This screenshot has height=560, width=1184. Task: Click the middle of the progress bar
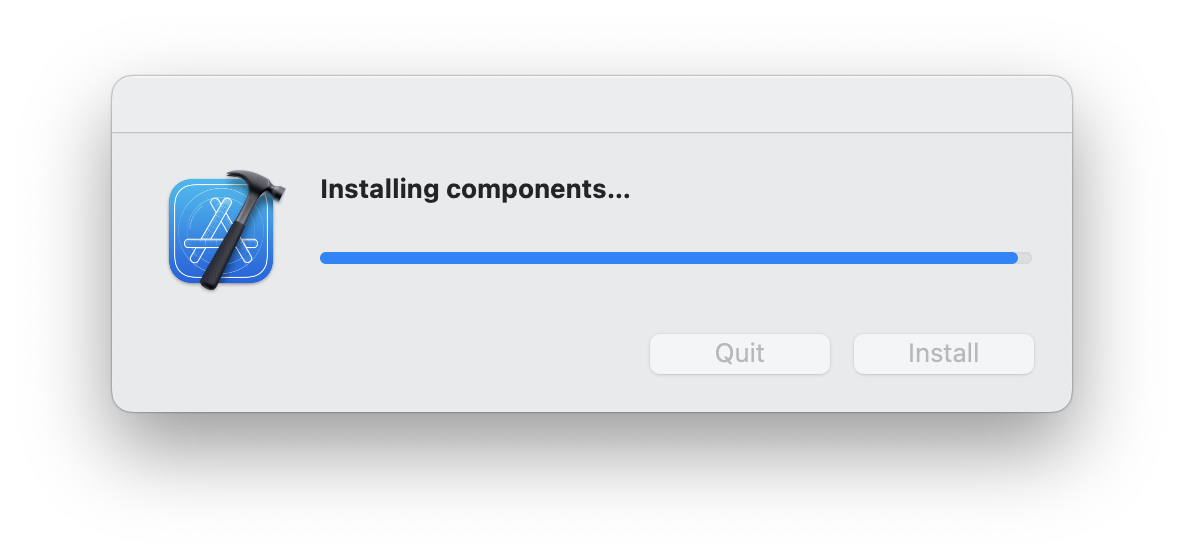pyautogui.click(x=676, y=258)
